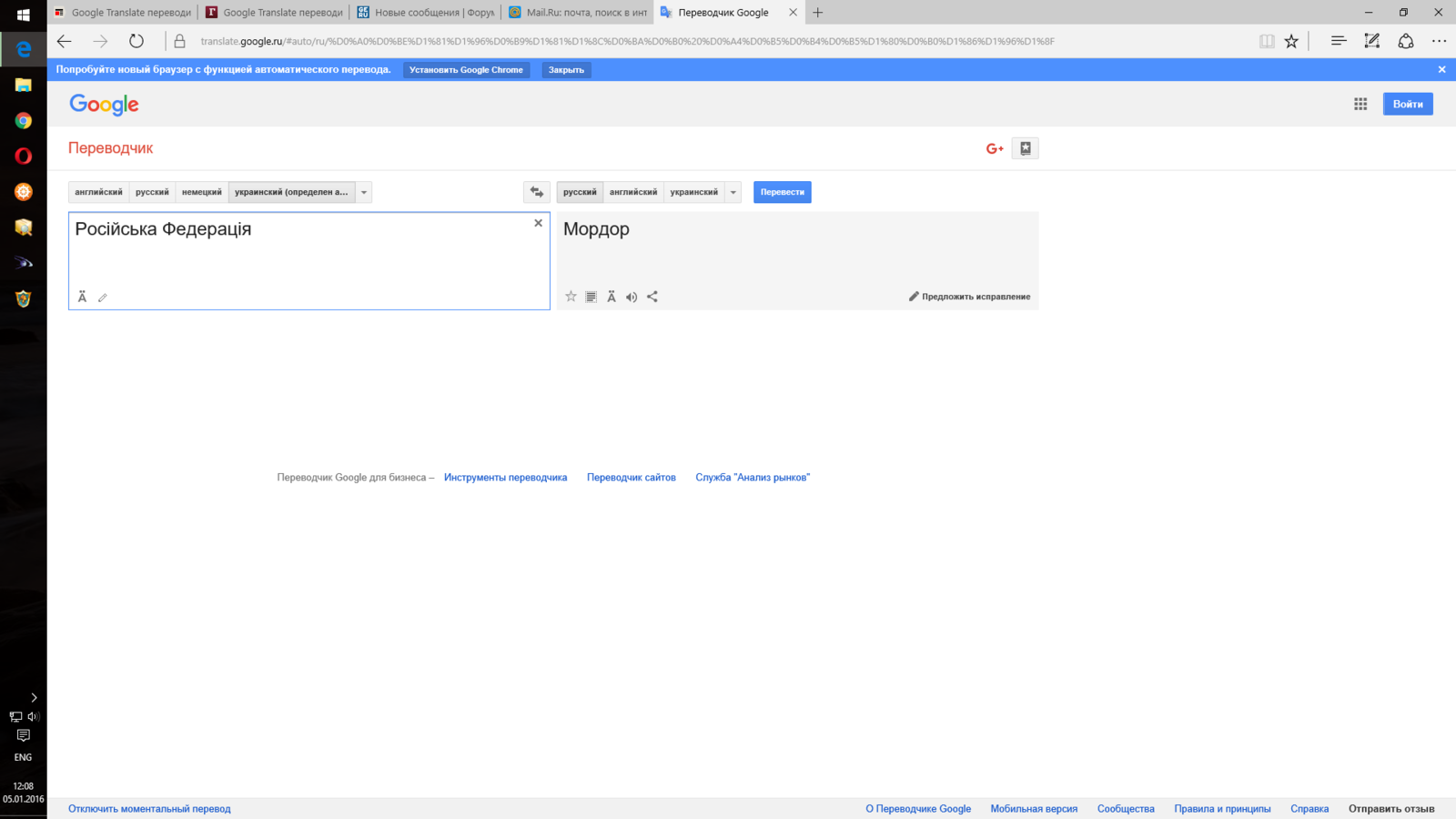
Task: Swap source and target languages
Action: click(x=537, y=192)
